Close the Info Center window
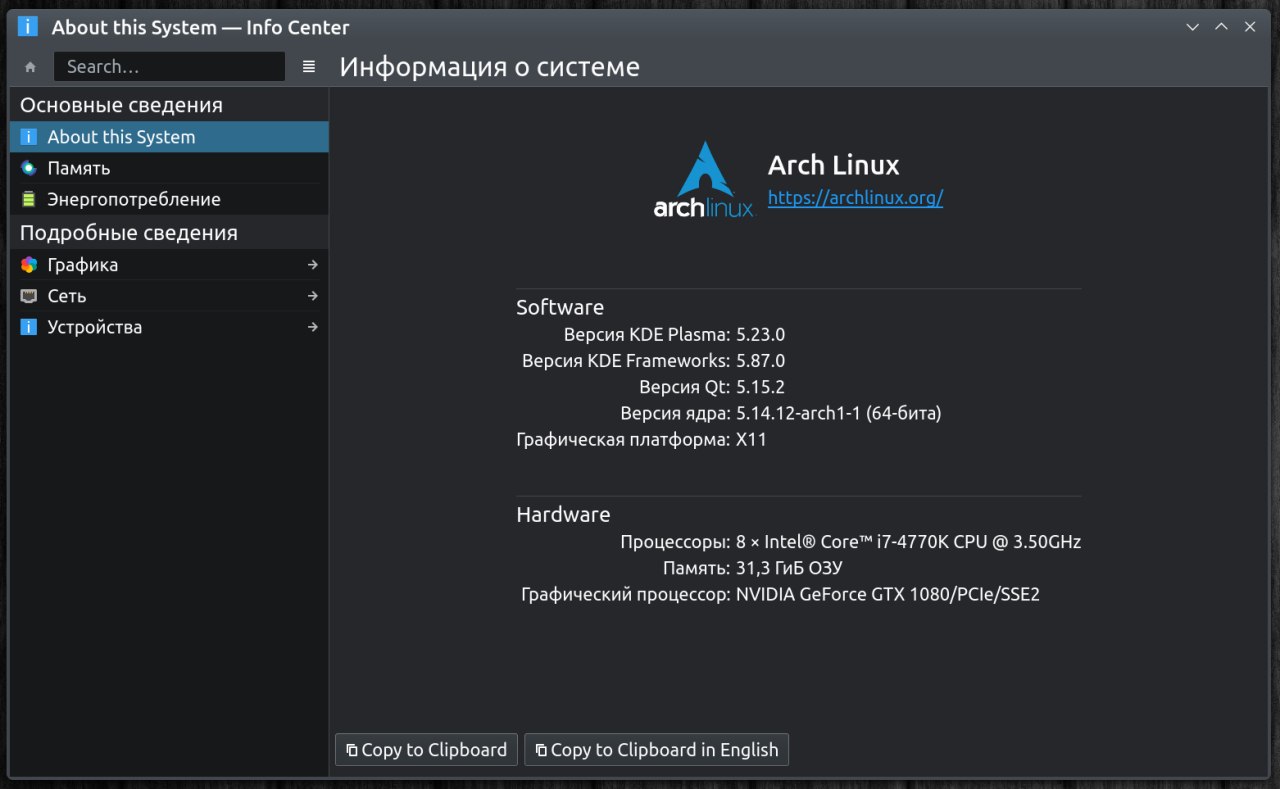Image resolution: width=1280 pixels, height=789 pixels. [x=1250, y=27]
